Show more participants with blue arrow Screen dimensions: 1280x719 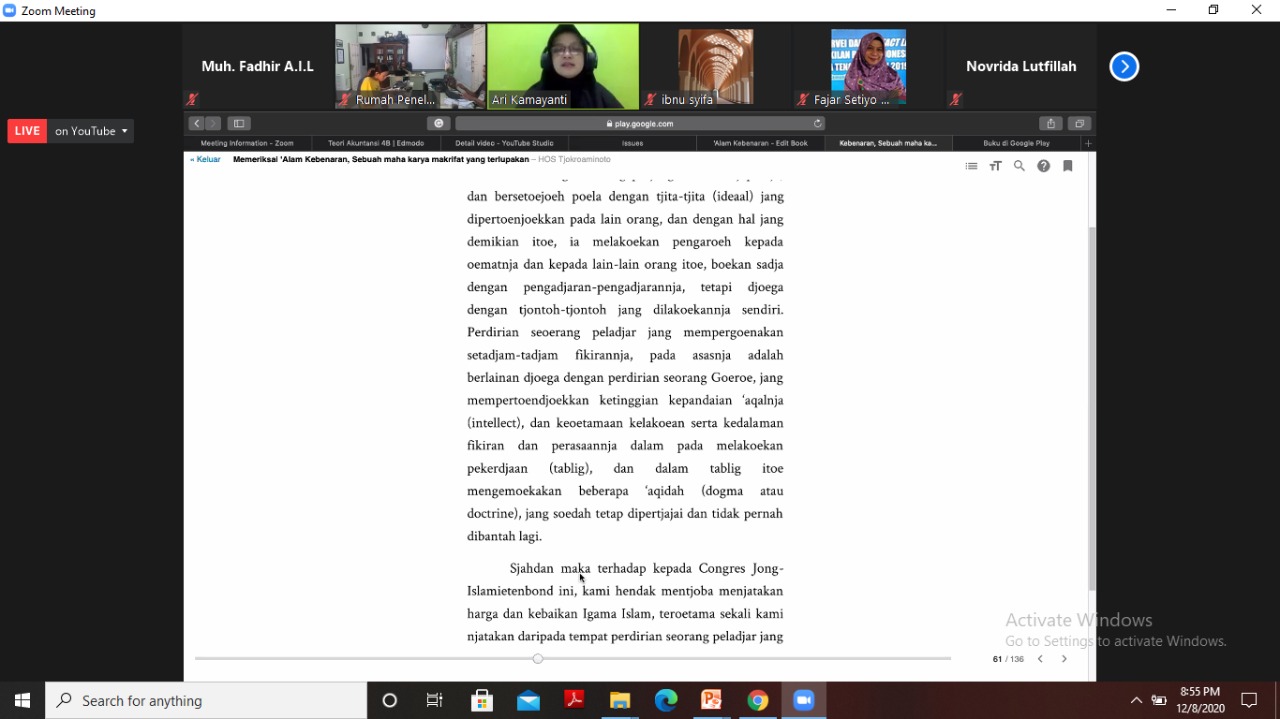click(1124, 67)
